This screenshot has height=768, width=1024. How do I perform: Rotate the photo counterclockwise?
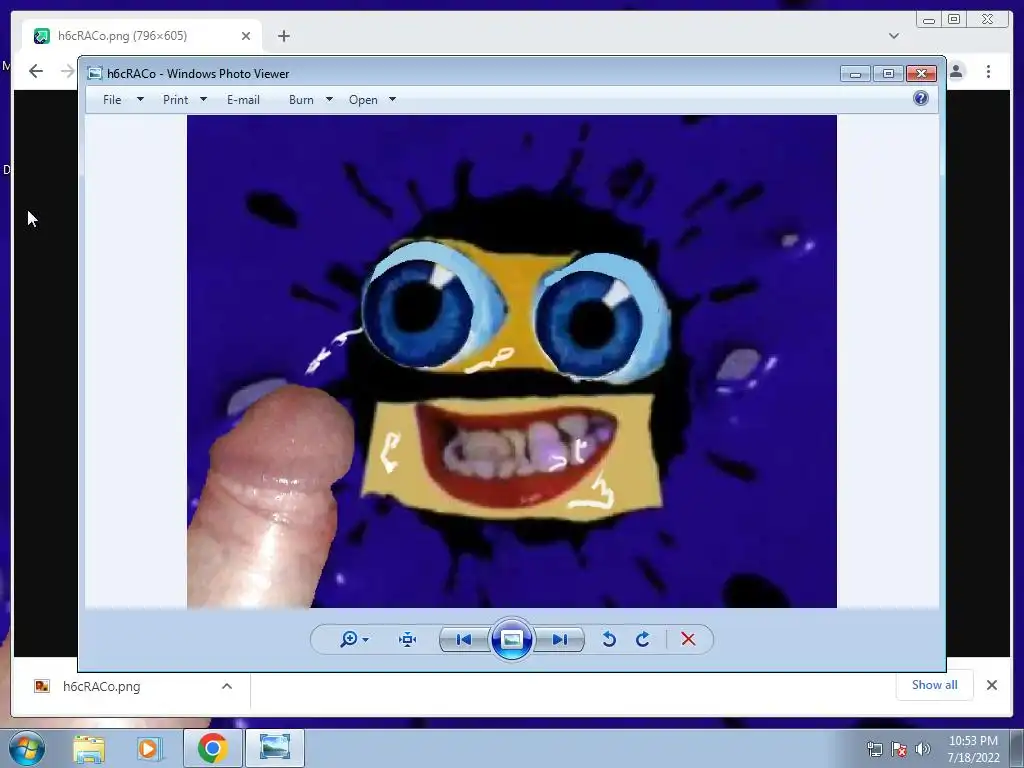tap(609, 639)
